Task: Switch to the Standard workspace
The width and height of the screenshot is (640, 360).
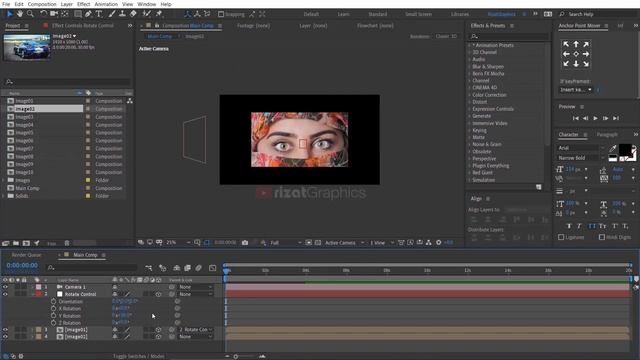Action: click(x=378, y=14)
